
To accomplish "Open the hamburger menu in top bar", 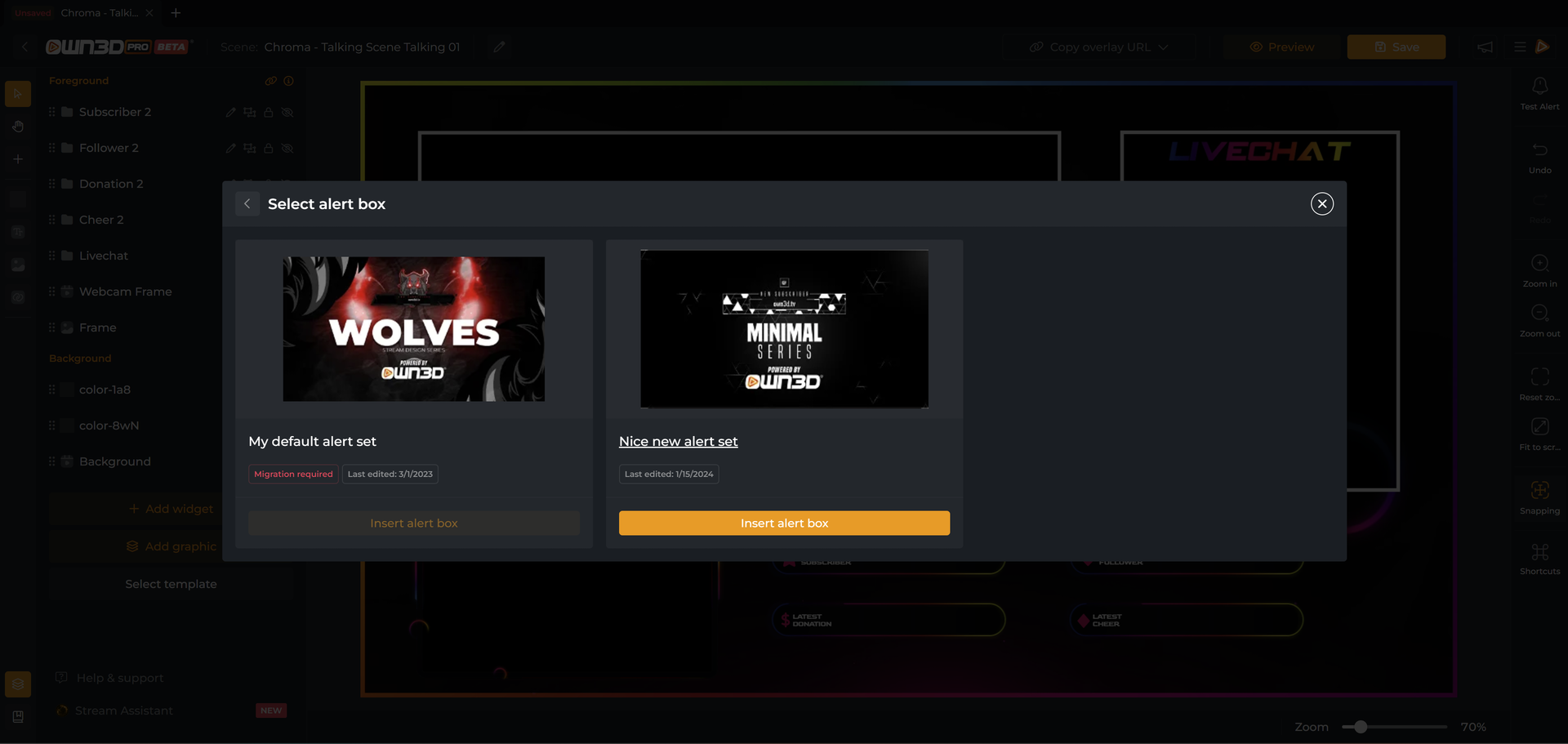I will (x=1520, y=47).
